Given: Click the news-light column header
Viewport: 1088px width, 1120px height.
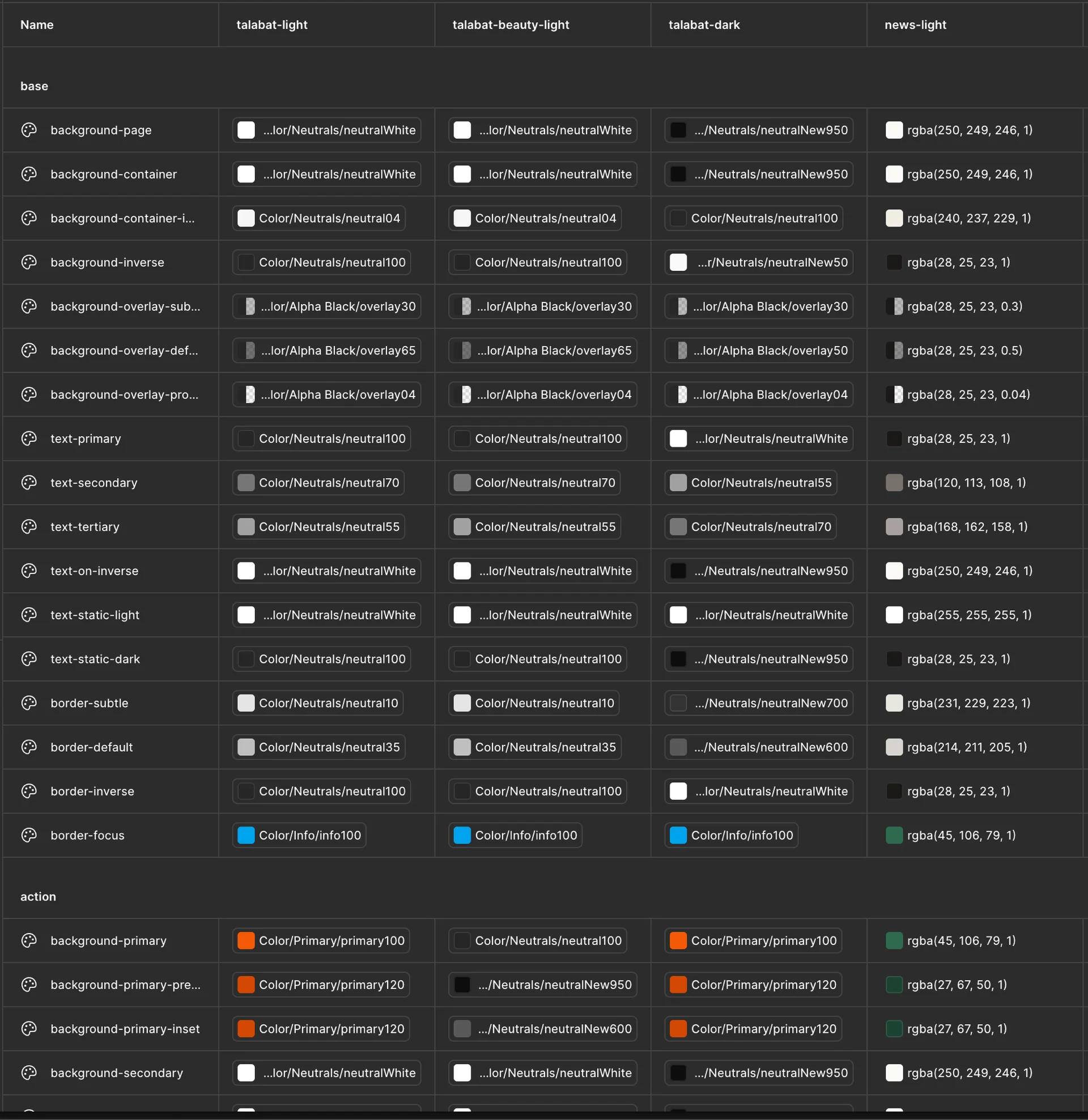Looking at the screenshot, I should [x=914, y=24].
